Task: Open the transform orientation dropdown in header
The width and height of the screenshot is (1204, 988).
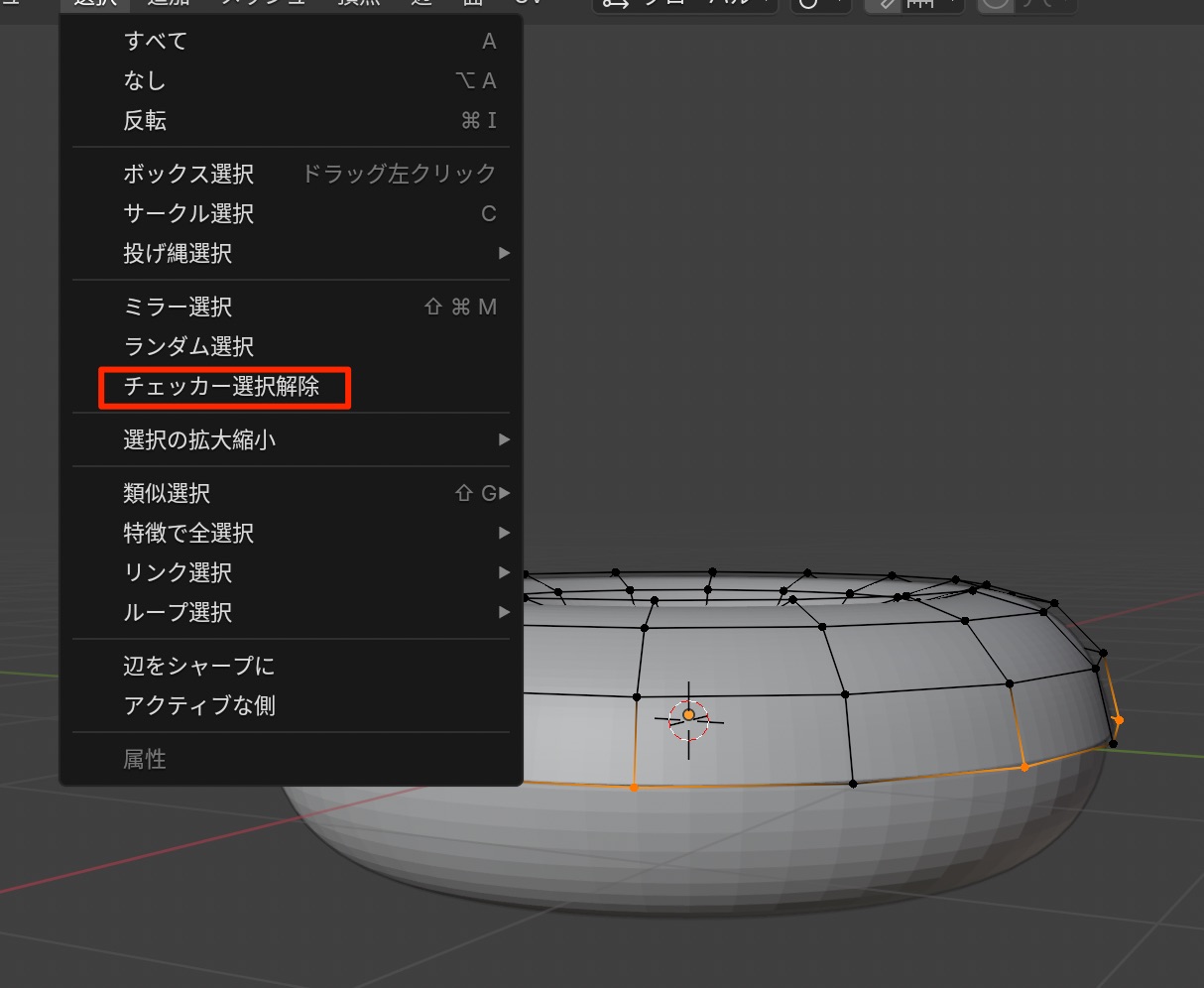Action: click(x=684, y=4)
